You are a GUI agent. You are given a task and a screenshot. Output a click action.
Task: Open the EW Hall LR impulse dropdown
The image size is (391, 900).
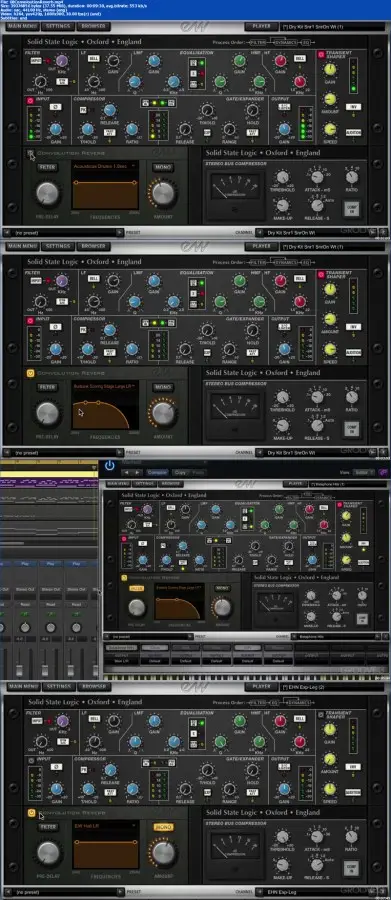[x=104, y=825]
